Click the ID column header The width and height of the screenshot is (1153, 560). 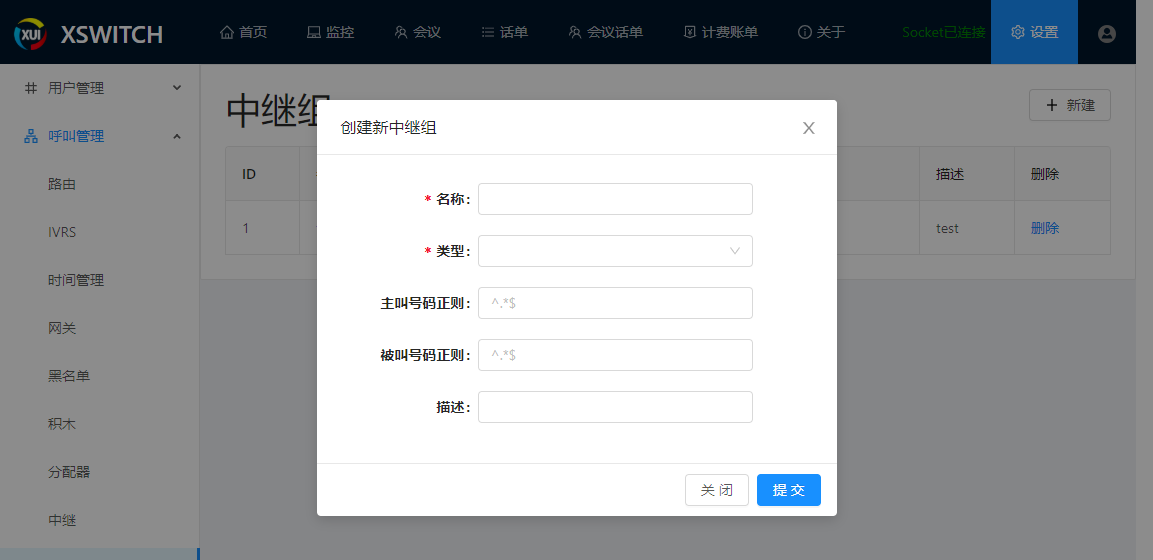click(249, 174)
